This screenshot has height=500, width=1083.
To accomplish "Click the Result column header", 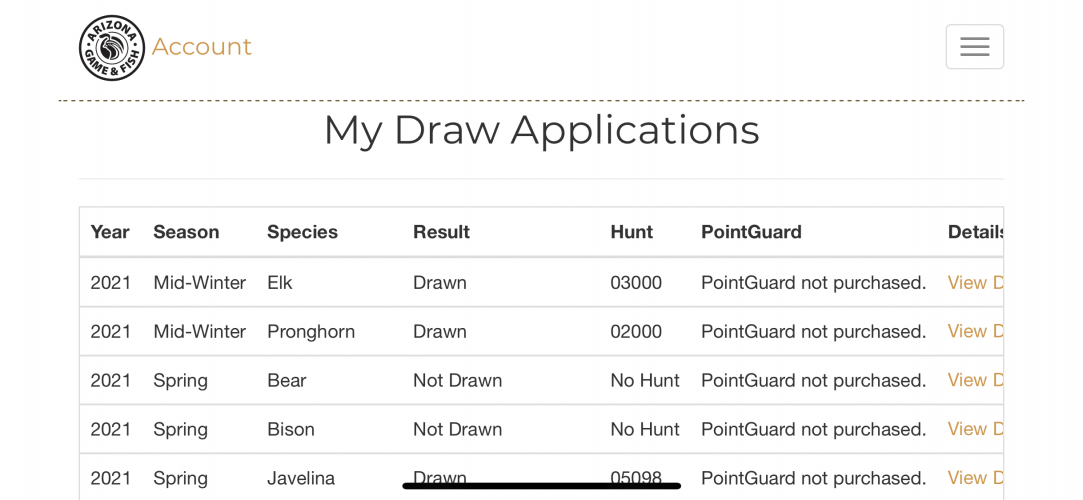I will point(441,232).
